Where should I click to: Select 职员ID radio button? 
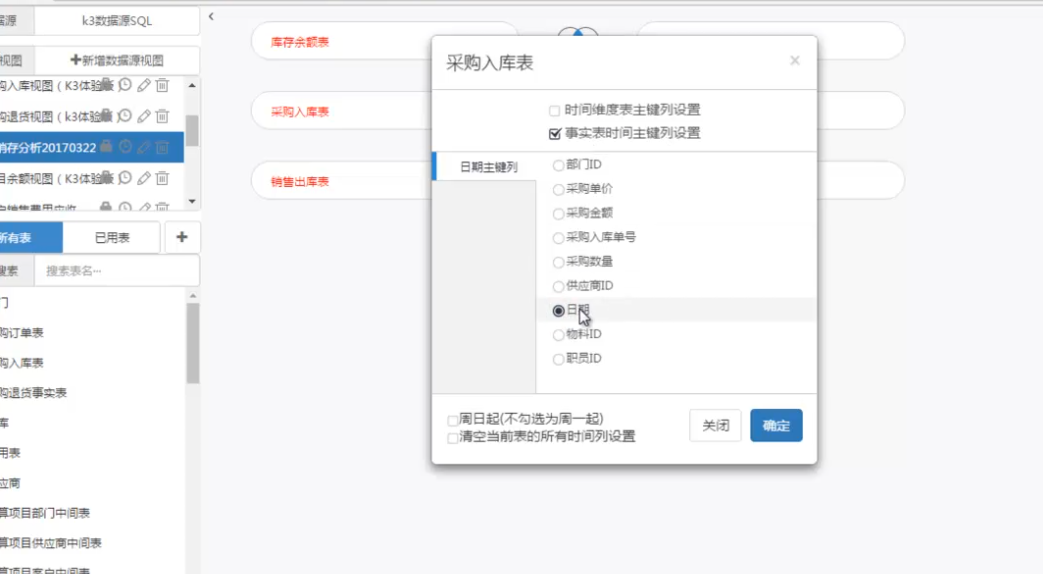click(x=558, y=359)
